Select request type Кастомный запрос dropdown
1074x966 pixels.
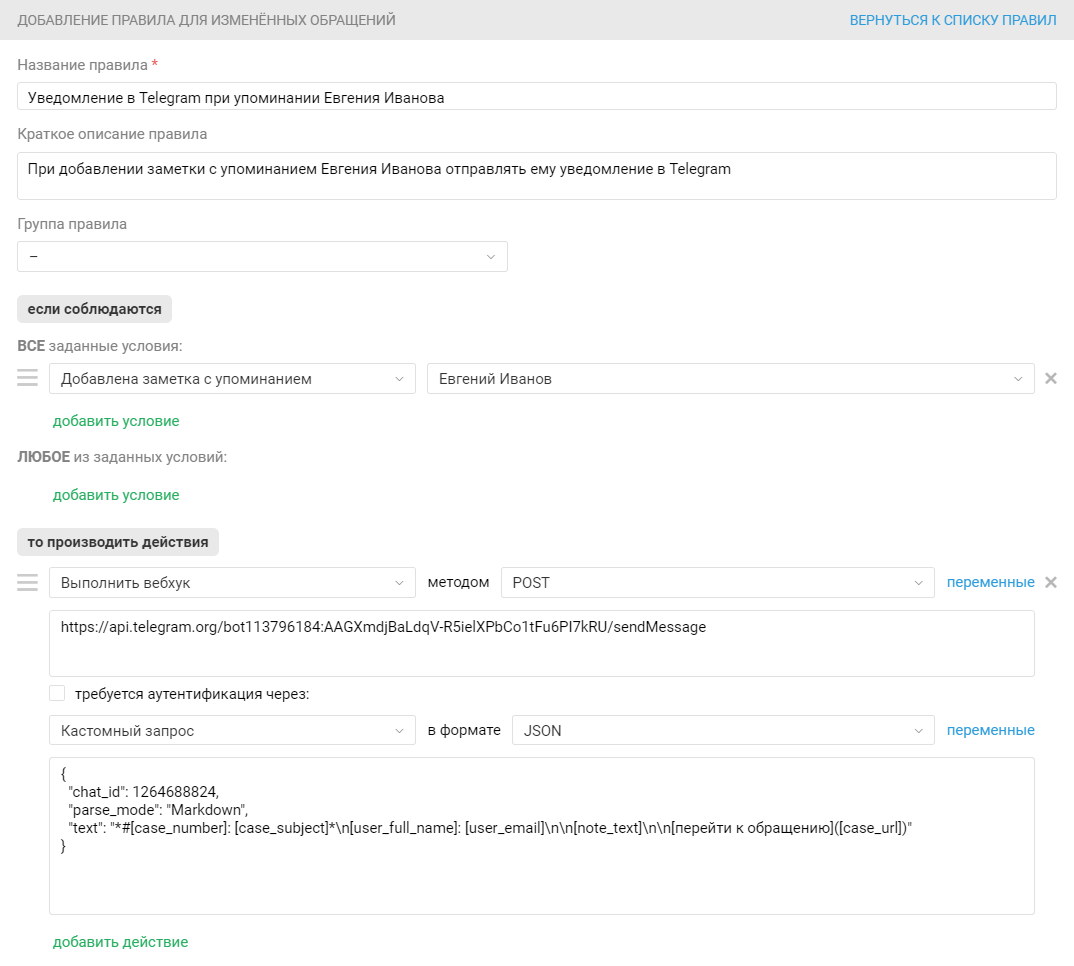pos(232,731)
